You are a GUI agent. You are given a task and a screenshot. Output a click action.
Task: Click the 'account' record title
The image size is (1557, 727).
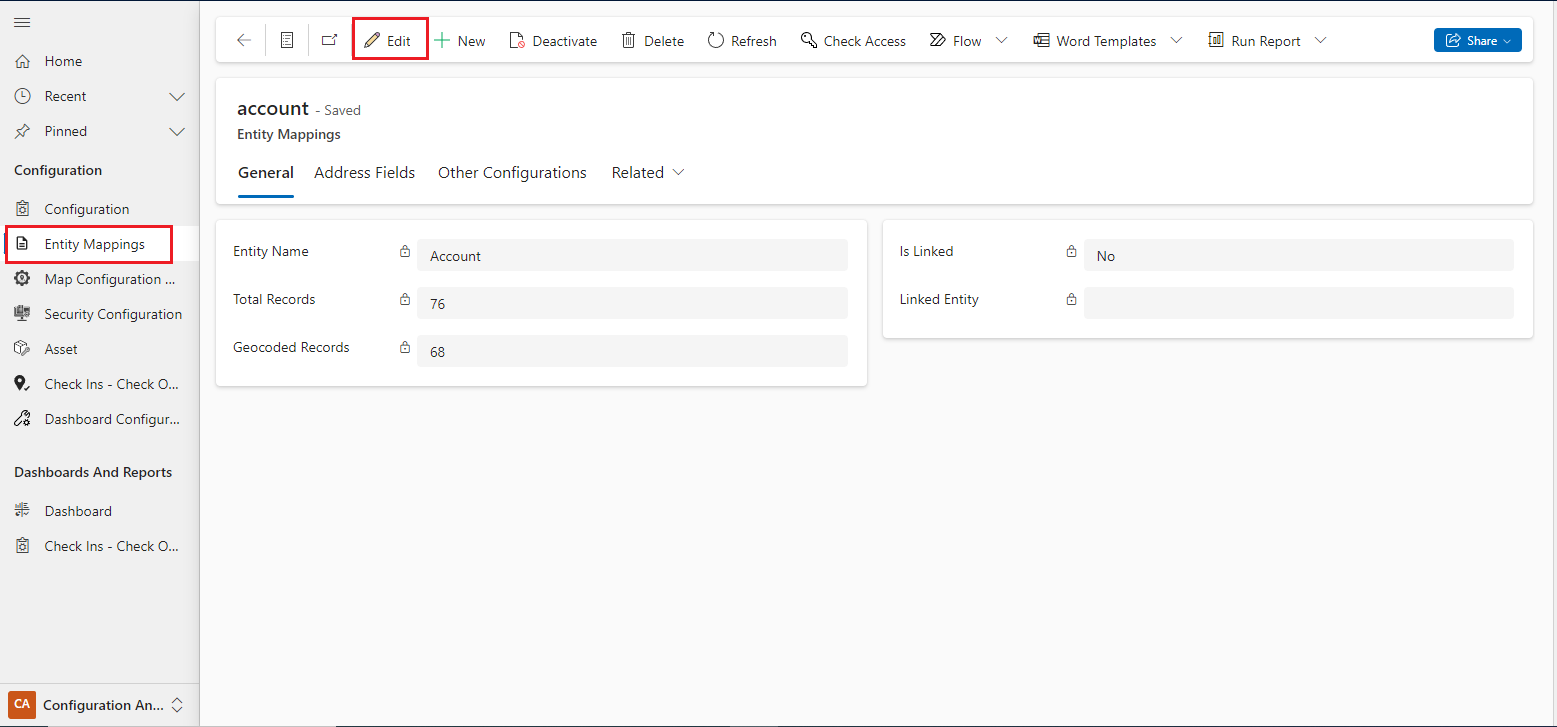[273, 108]
